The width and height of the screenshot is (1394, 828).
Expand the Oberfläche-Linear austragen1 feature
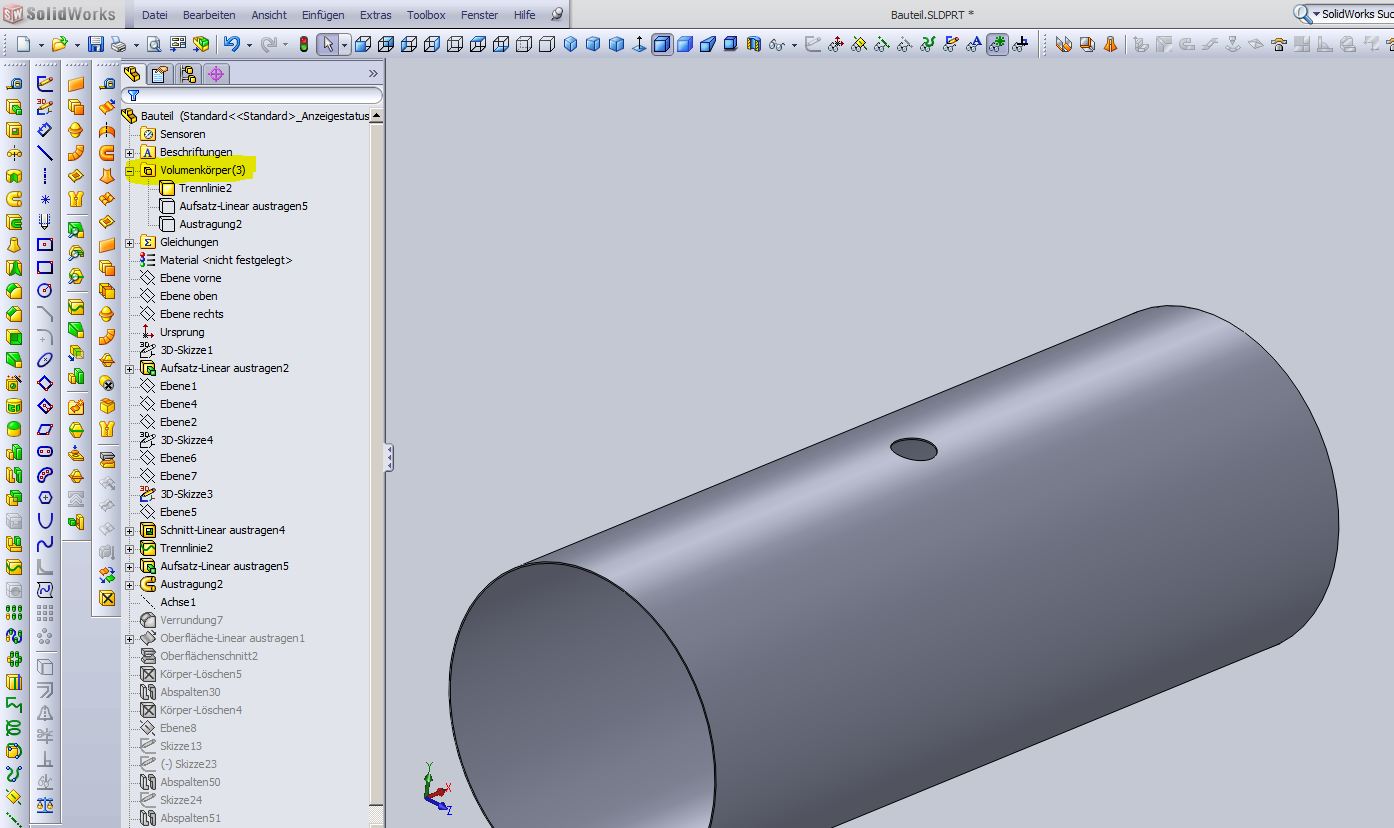130,639
